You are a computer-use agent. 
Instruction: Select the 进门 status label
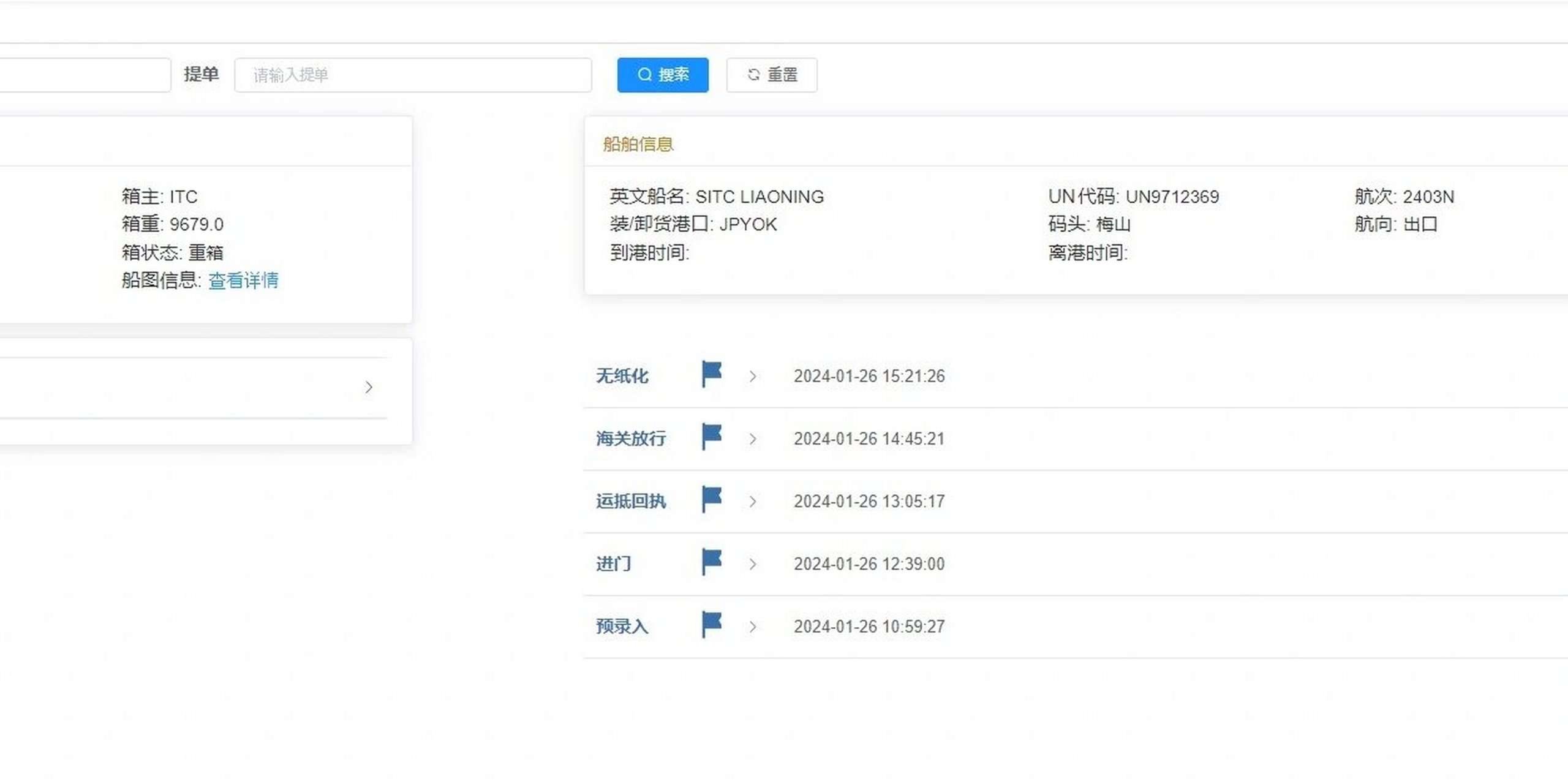[613, 563]
